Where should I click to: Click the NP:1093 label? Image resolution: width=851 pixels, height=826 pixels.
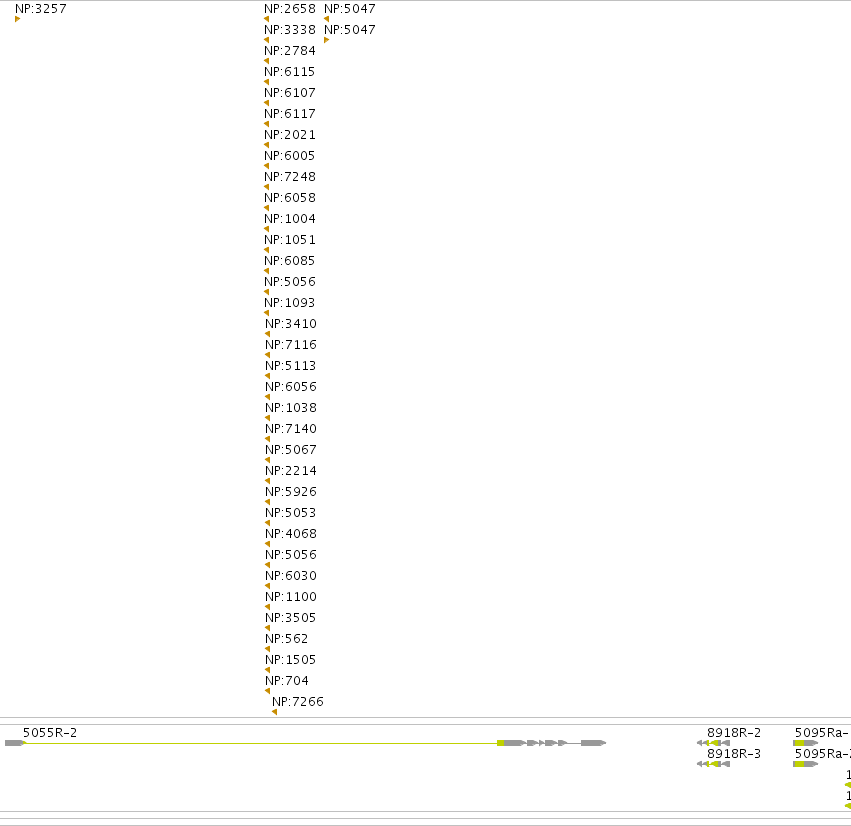point(290,303)
